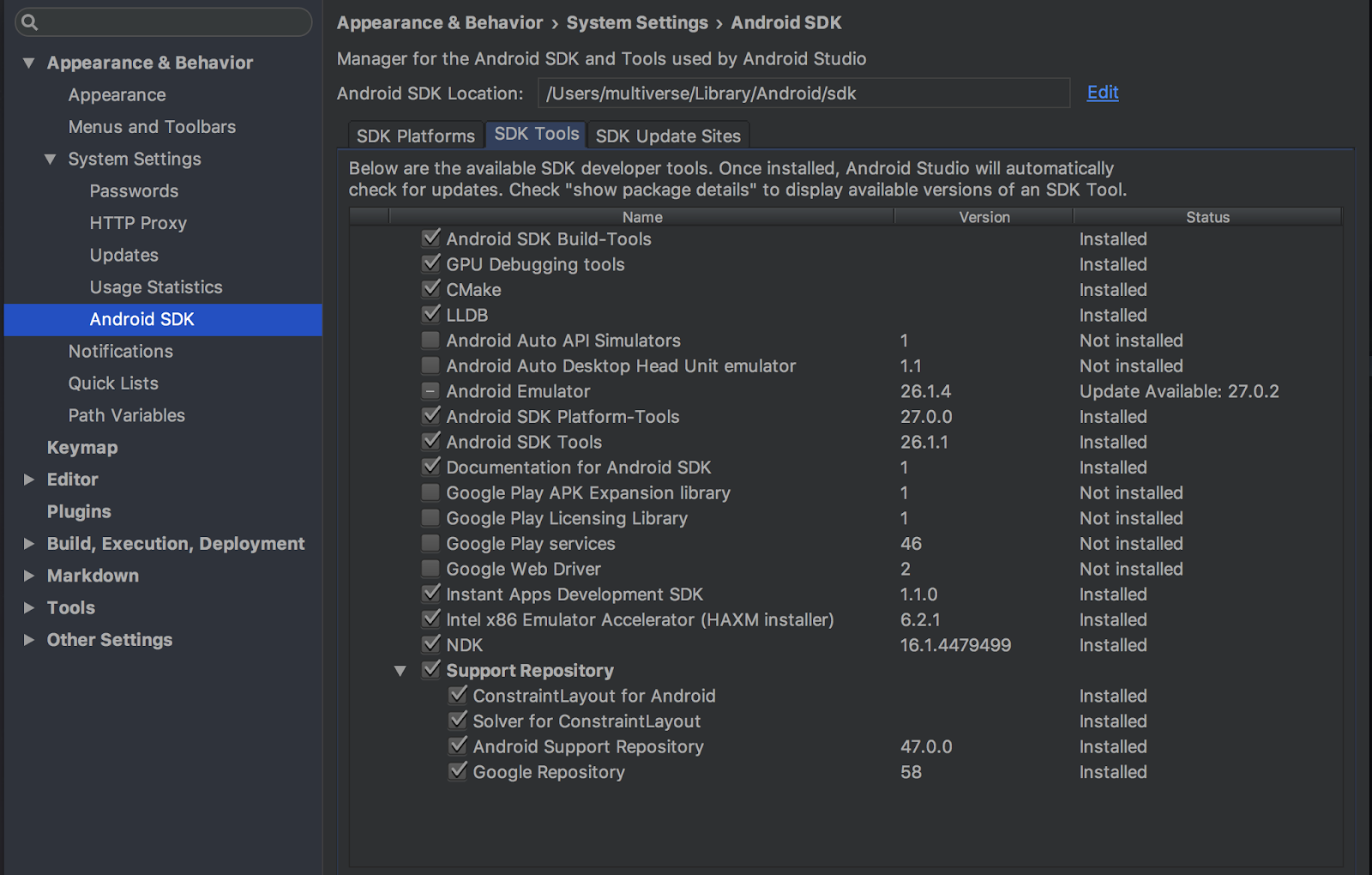1372x875 pixels.
Task: Open Usage Statistics settings
Action: click(x=156, y=287)
